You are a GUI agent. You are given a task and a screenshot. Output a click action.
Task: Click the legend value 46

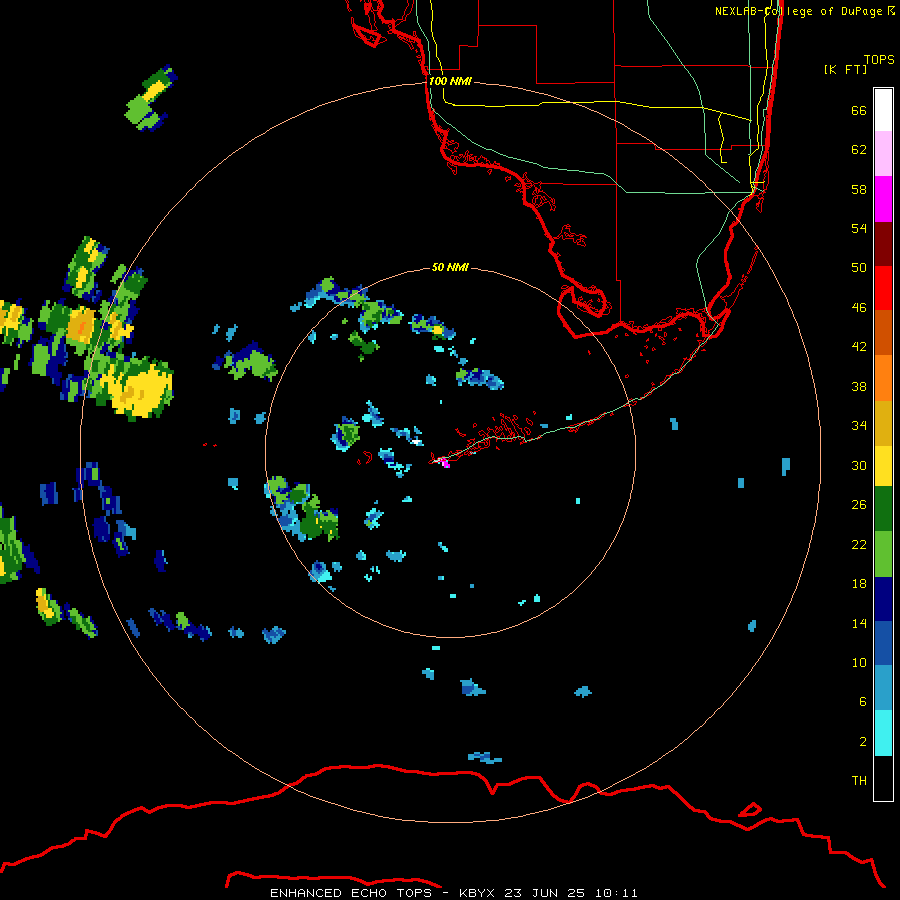click(859, 308)
